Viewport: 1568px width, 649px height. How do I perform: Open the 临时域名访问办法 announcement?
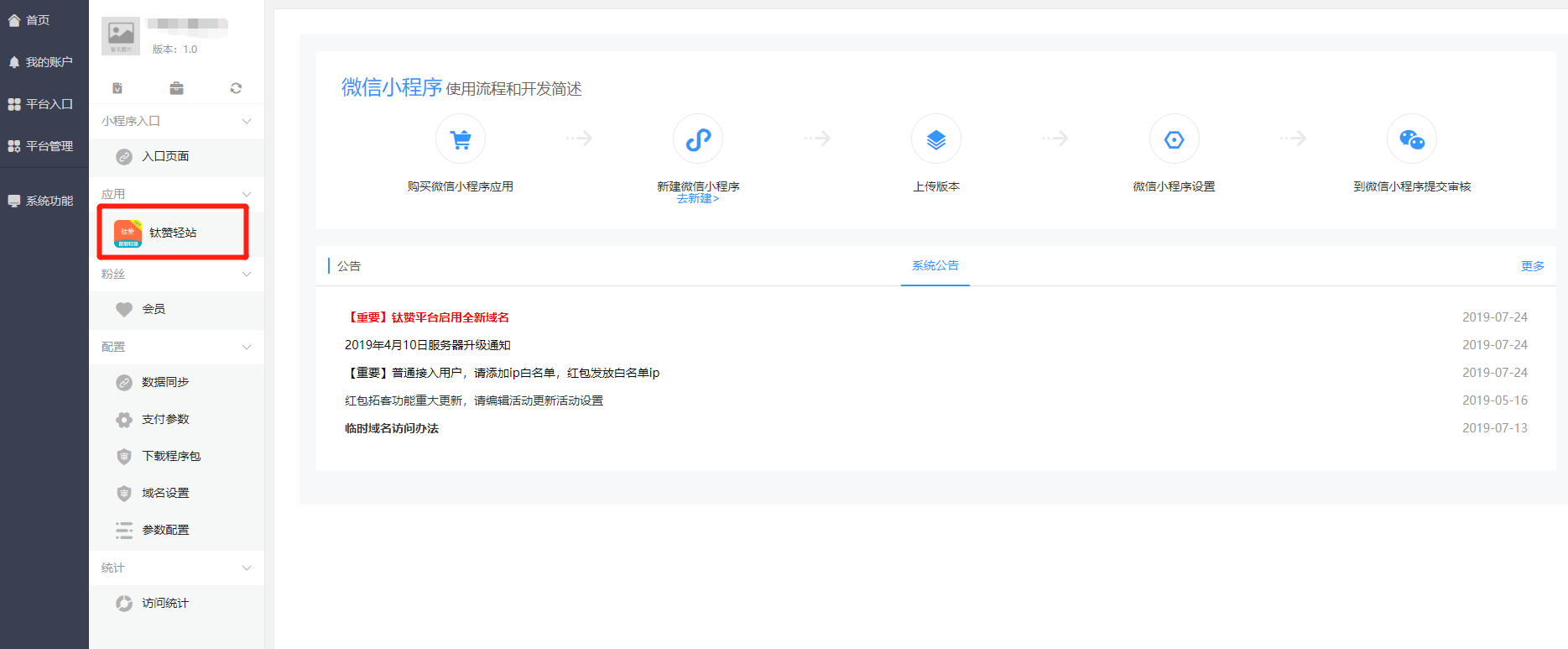coord(392,428)
